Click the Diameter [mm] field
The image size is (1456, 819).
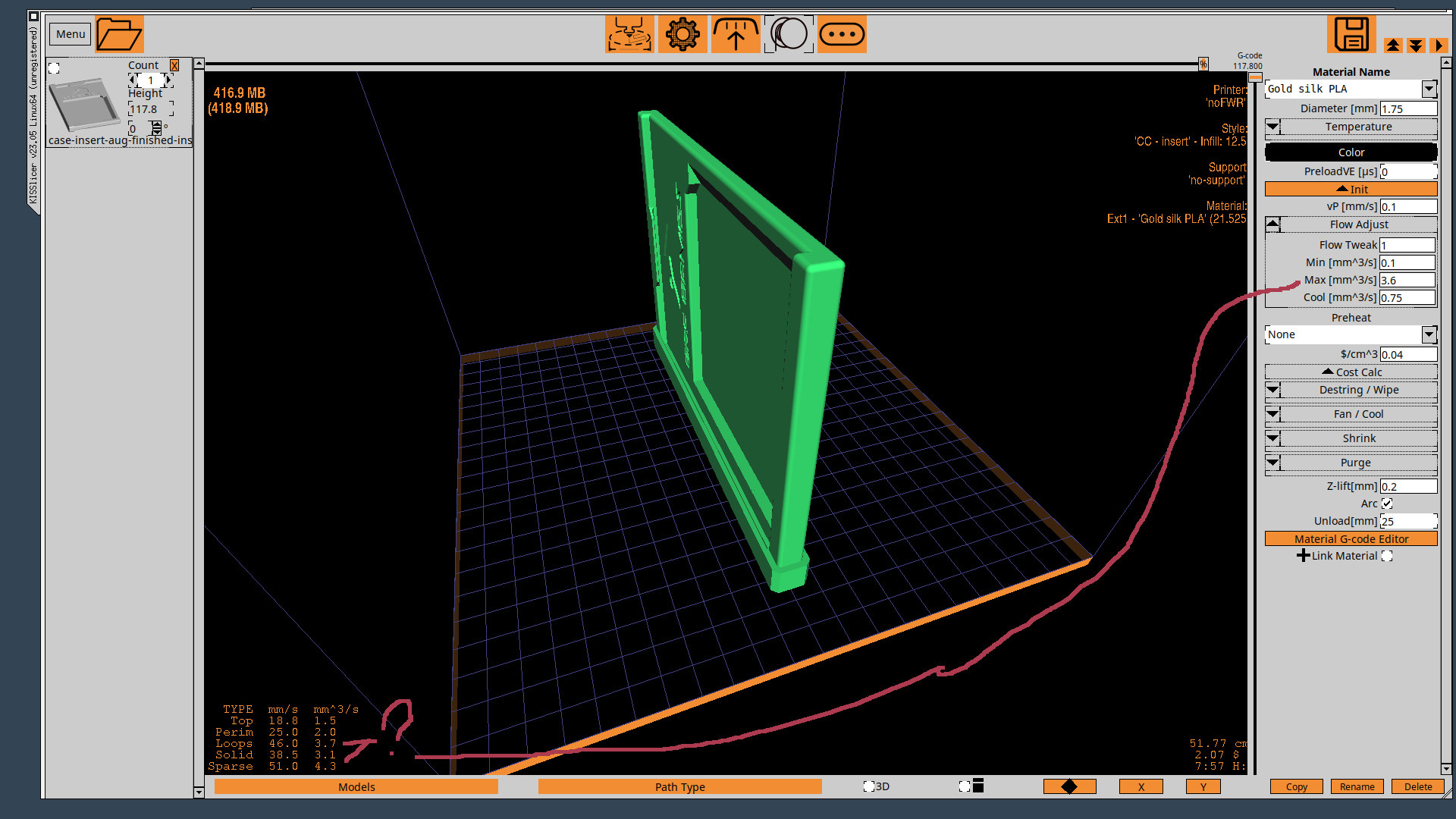click(1408, 108)
